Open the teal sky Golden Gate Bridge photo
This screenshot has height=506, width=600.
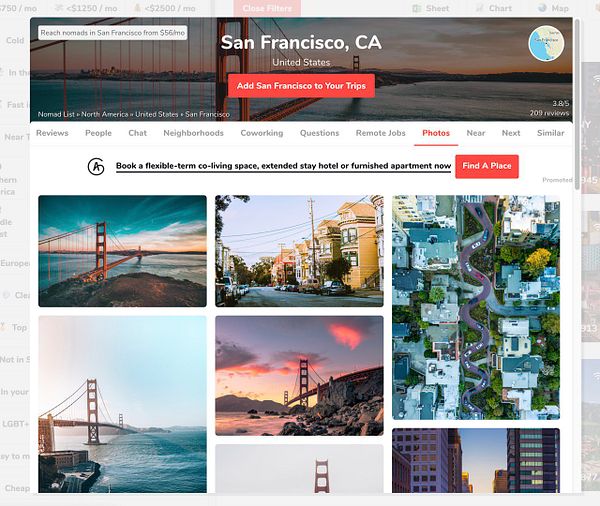pyautogui.click(x=122, y=251)
